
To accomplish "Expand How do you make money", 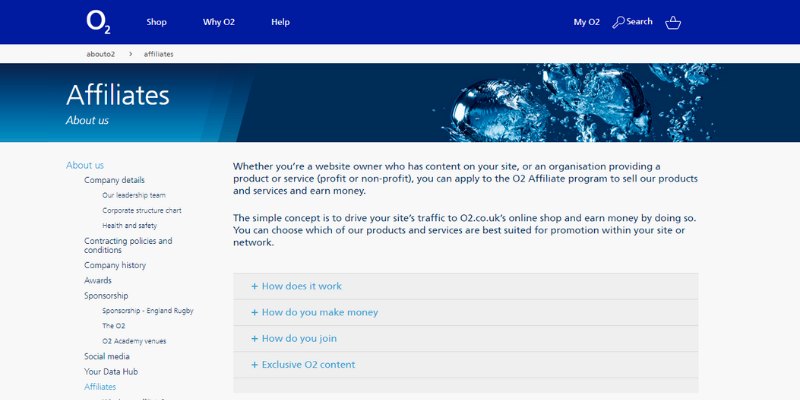I will click(466, 312).
